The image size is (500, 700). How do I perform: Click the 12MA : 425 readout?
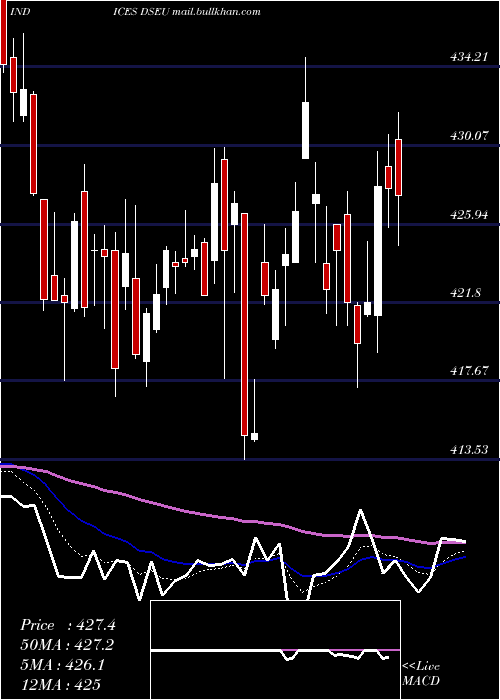coord(60,684)
